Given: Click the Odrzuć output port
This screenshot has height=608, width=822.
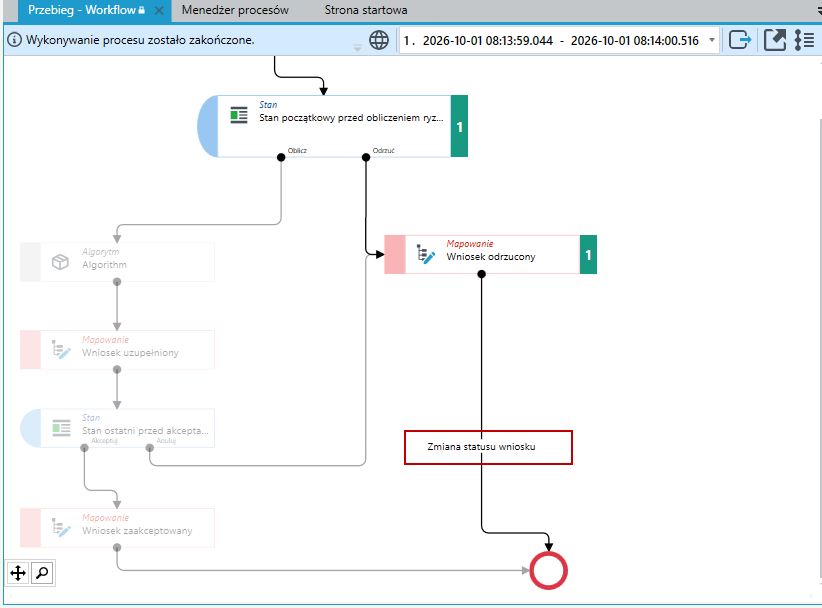Looking at the screenshot, I should tap(366, 157).
